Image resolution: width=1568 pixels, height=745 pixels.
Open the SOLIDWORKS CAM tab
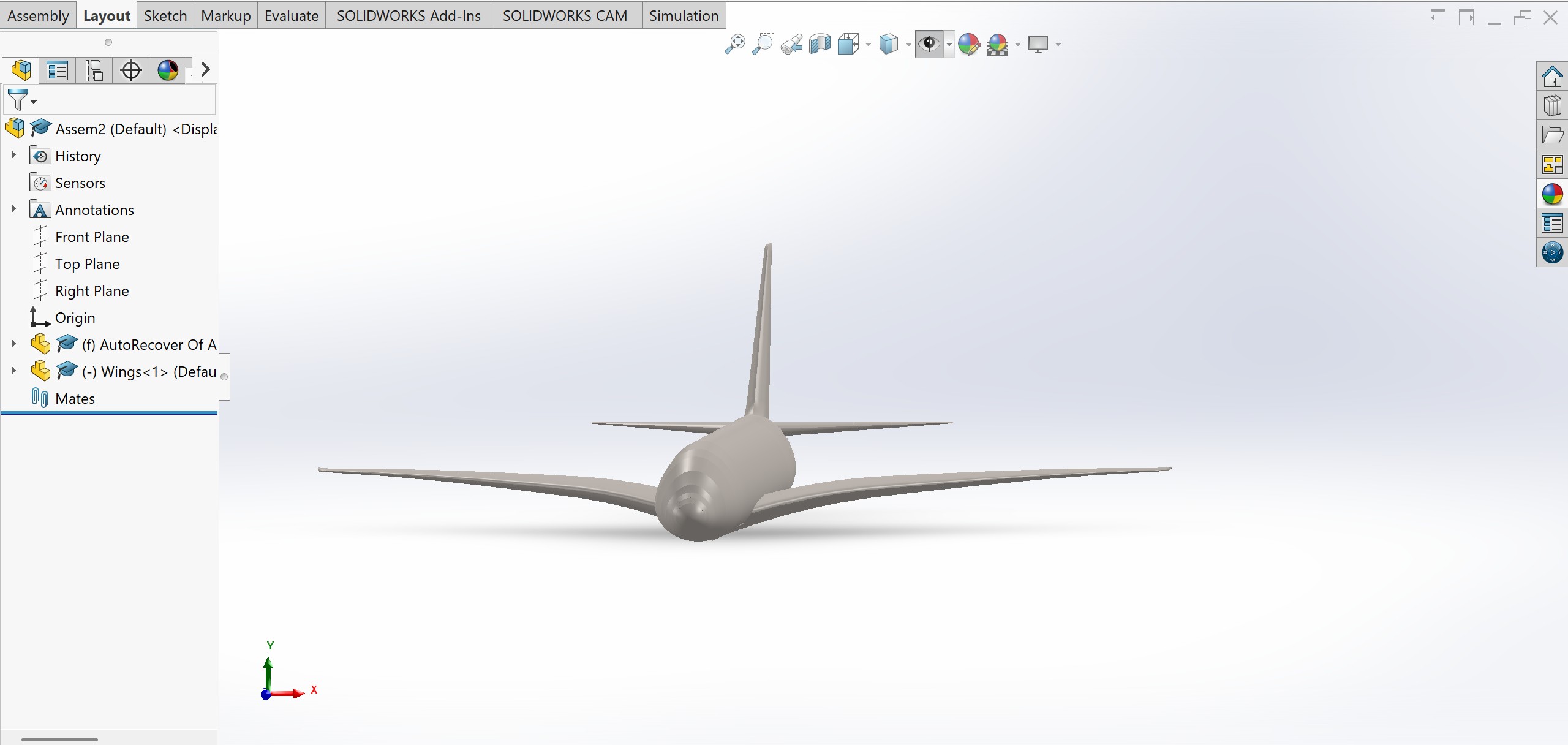[x=565, y=15]
